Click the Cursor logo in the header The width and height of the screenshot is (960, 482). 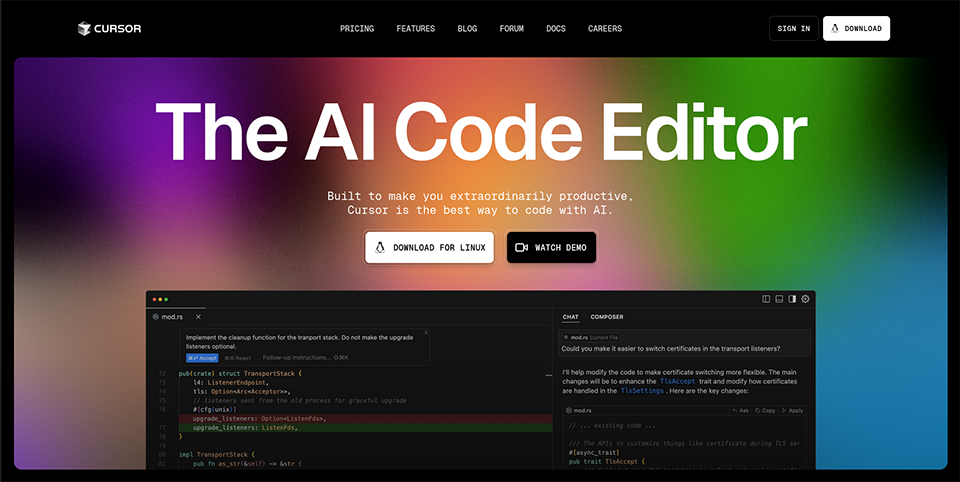click(110, 28)
